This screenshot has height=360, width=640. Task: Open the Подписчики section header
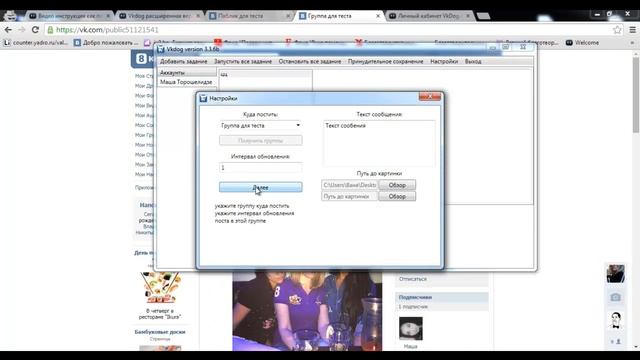tap(442, 297)
